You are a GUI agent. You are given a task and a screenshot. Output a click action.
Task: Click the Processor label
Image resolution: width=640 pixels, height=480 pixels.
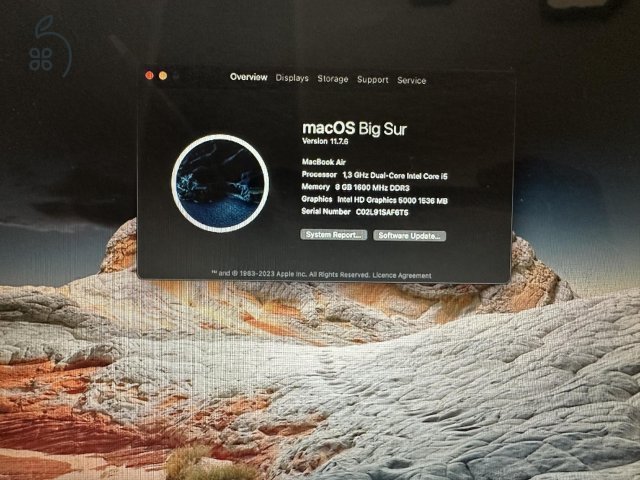(319, 175)
